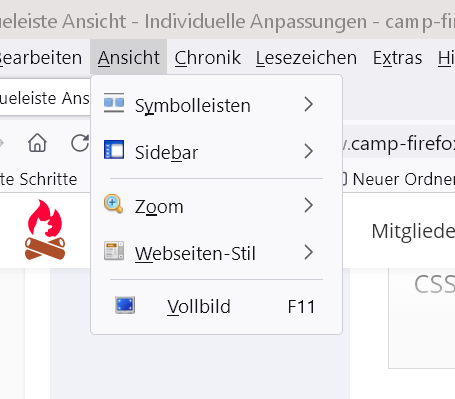Click the Zoom magnifier icon
Screen dimensions: 455x399
[x=113, y=203]
